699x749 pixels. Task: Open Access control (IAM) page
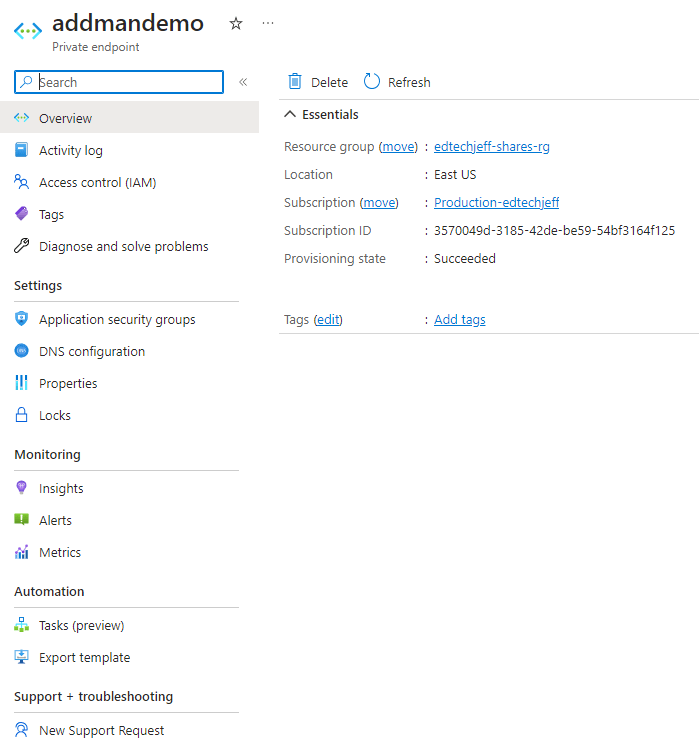click(x=97, y=182)
